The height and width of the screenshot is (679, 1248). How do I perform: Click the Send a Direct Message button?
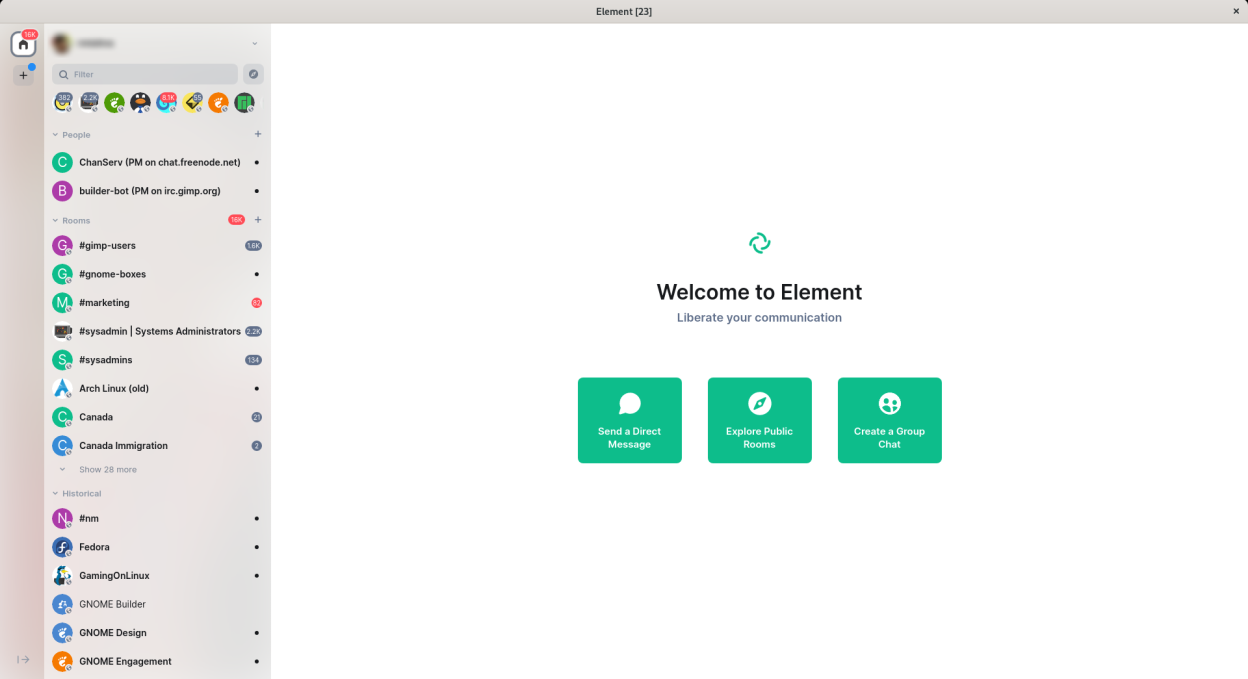[x=629, y=420]
